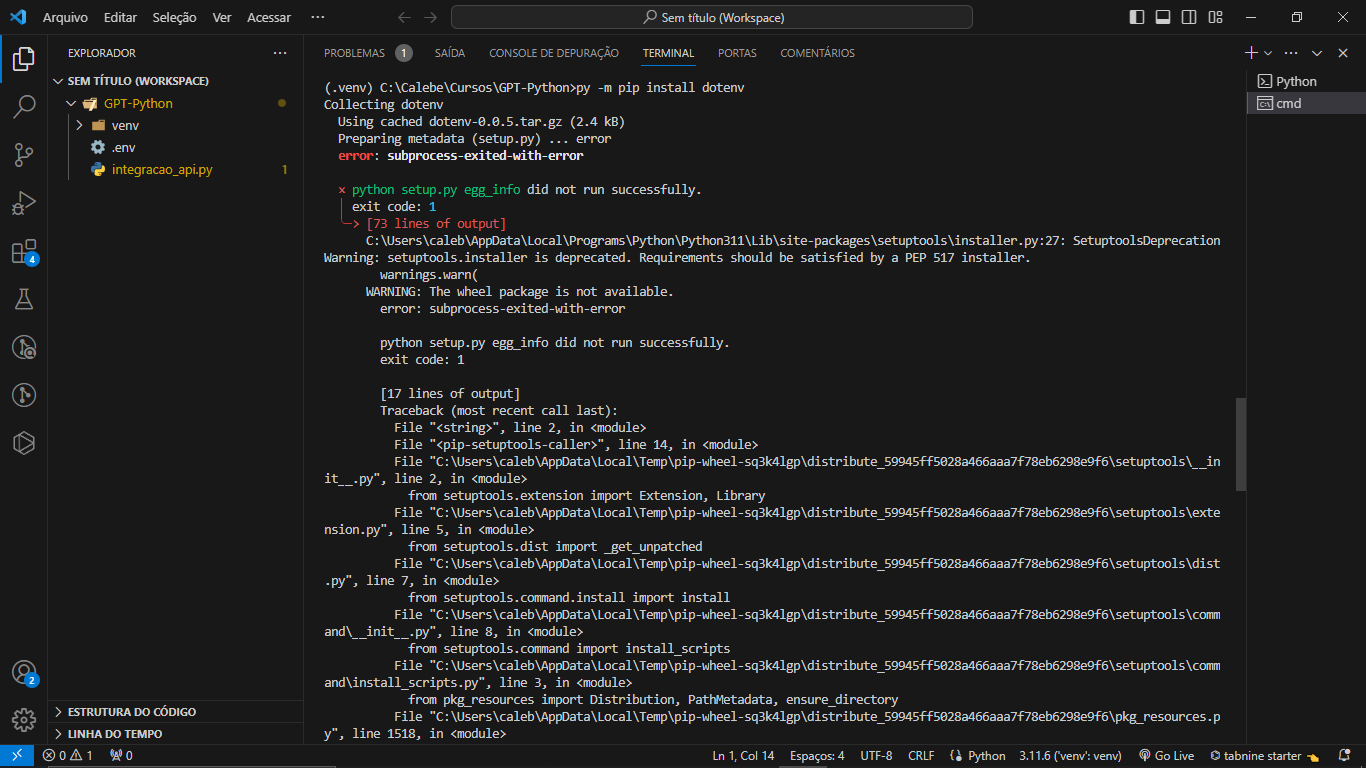
Task: Go forward with the right arrow
Action: (431, 17)
